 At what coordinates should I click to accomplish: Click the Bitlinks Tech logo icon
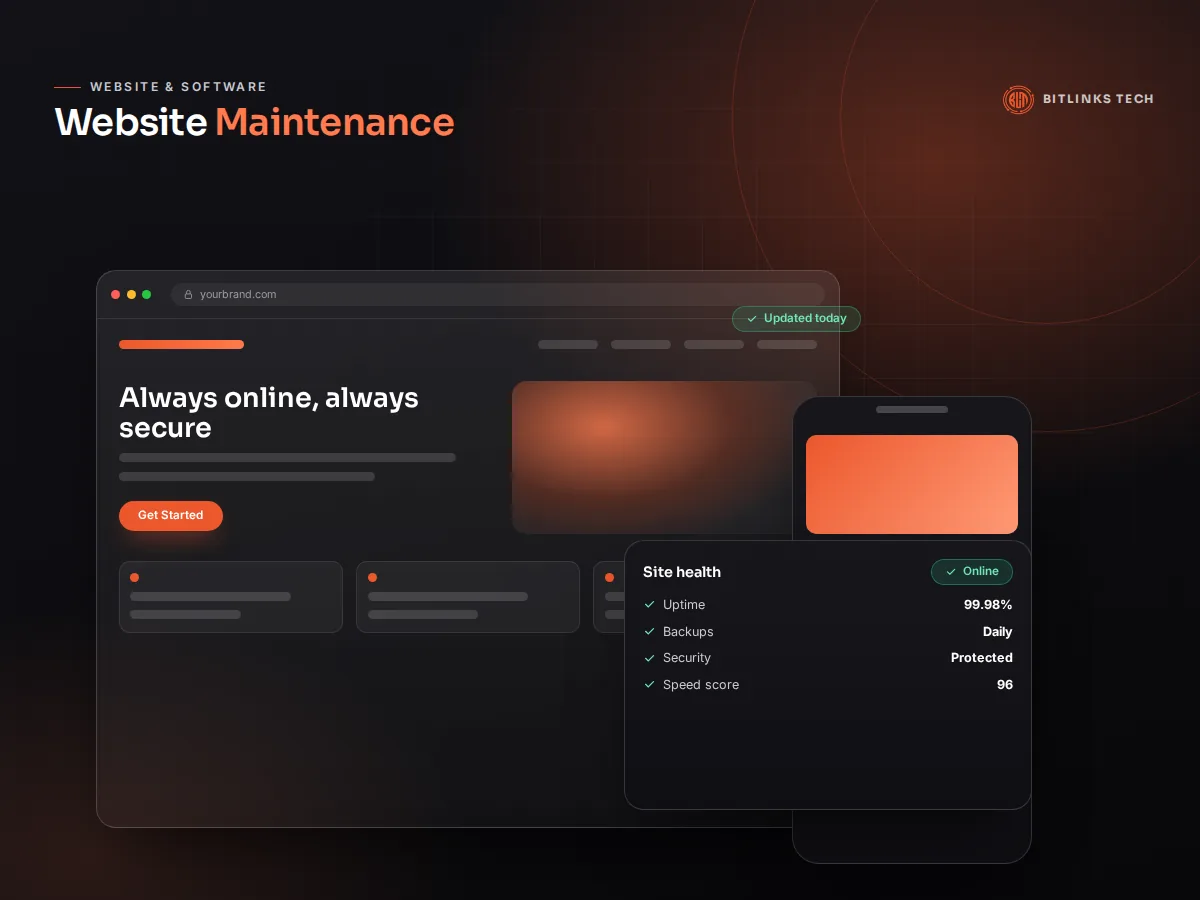click(x=1018, y=99)
